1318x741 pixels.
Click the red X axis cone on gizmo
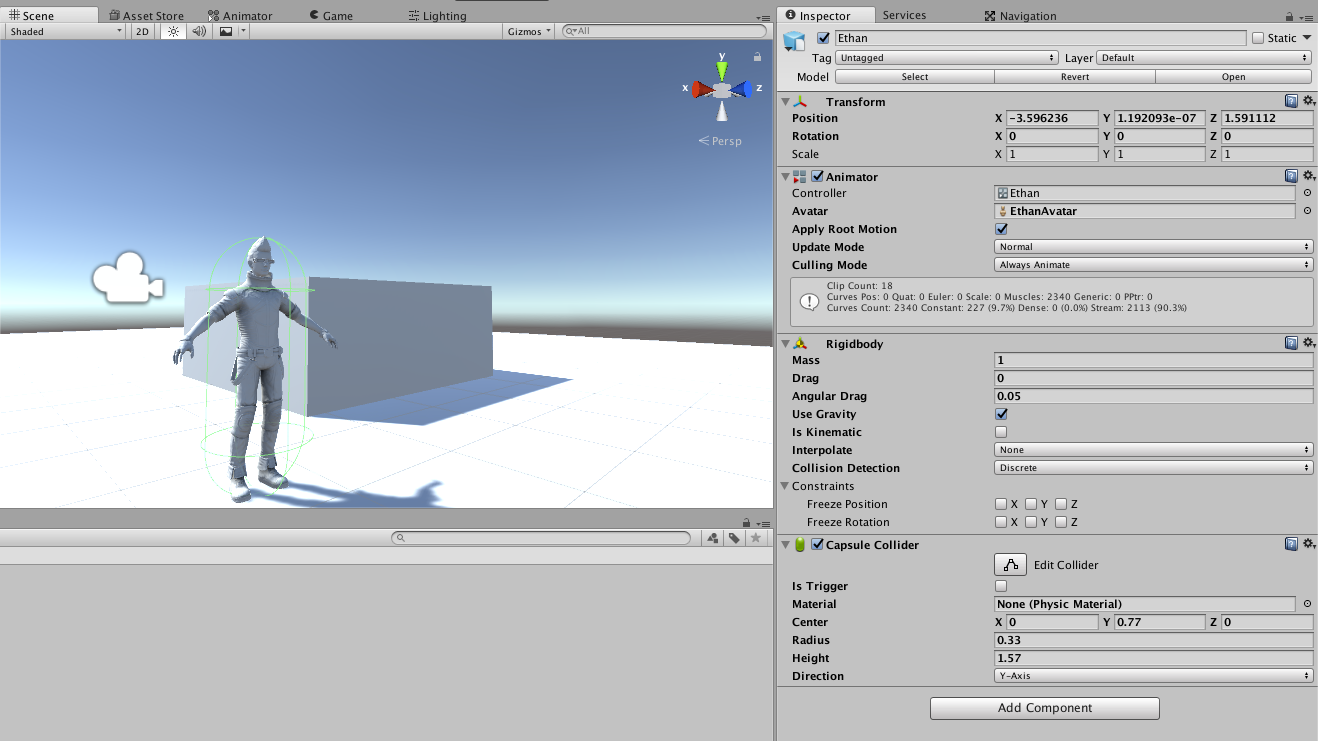coord(703,89)
